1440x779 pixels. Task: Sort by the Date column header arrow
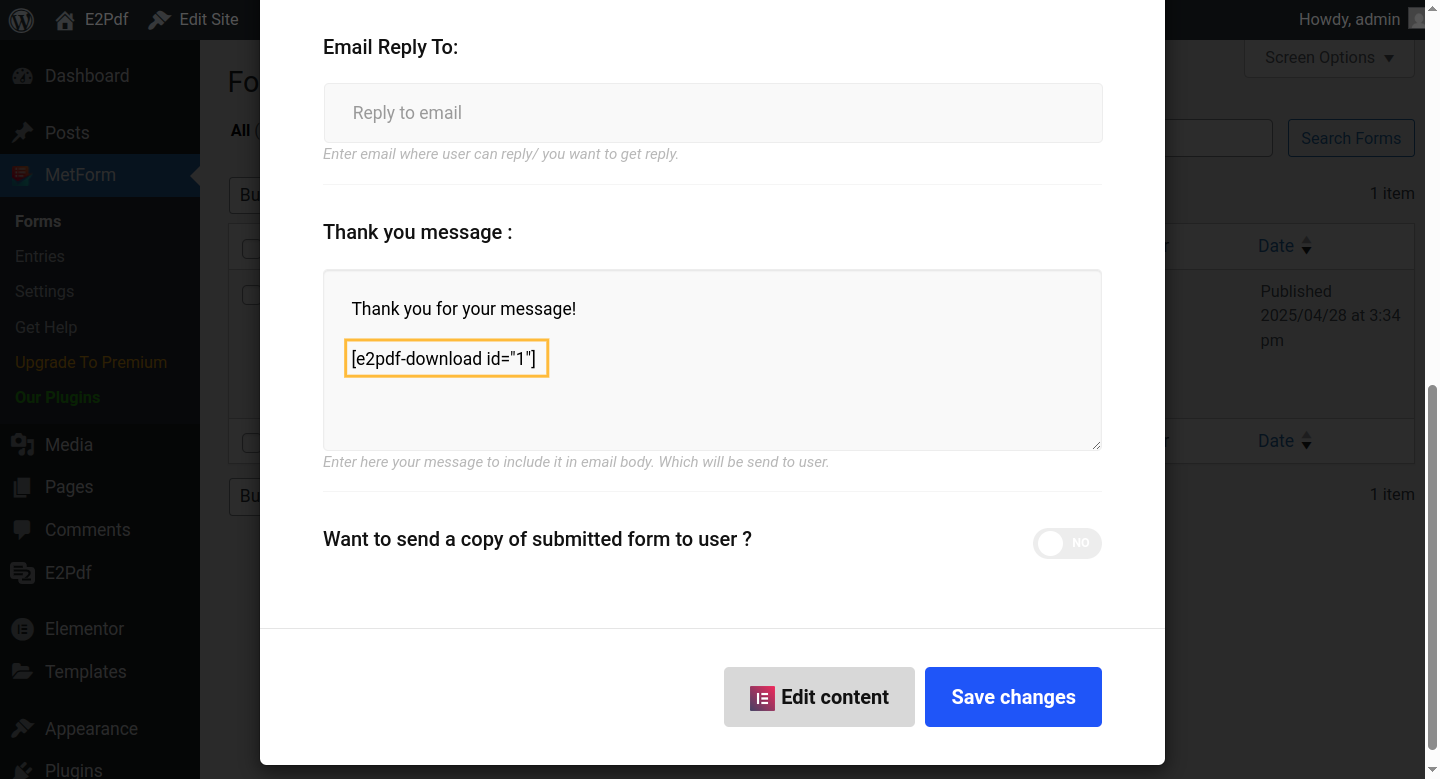click(x=1306, y=246)
